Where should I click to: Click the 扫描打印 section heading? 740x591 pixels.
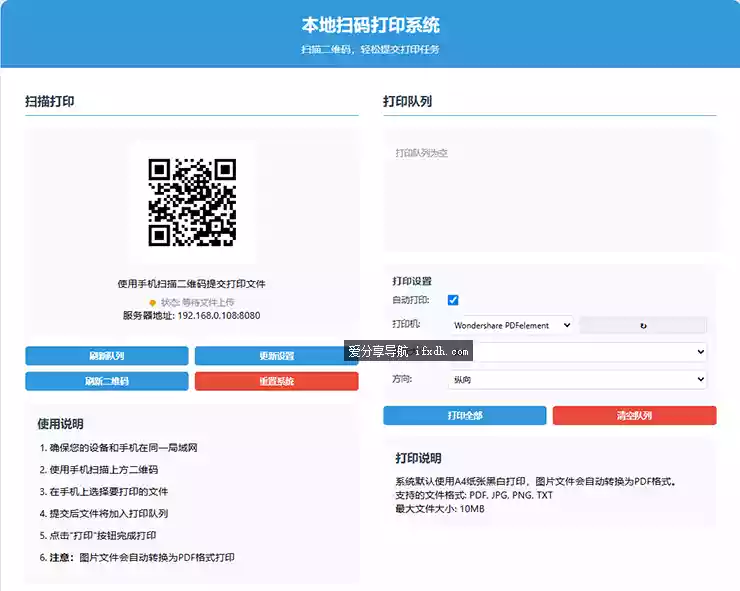[50, 101]
